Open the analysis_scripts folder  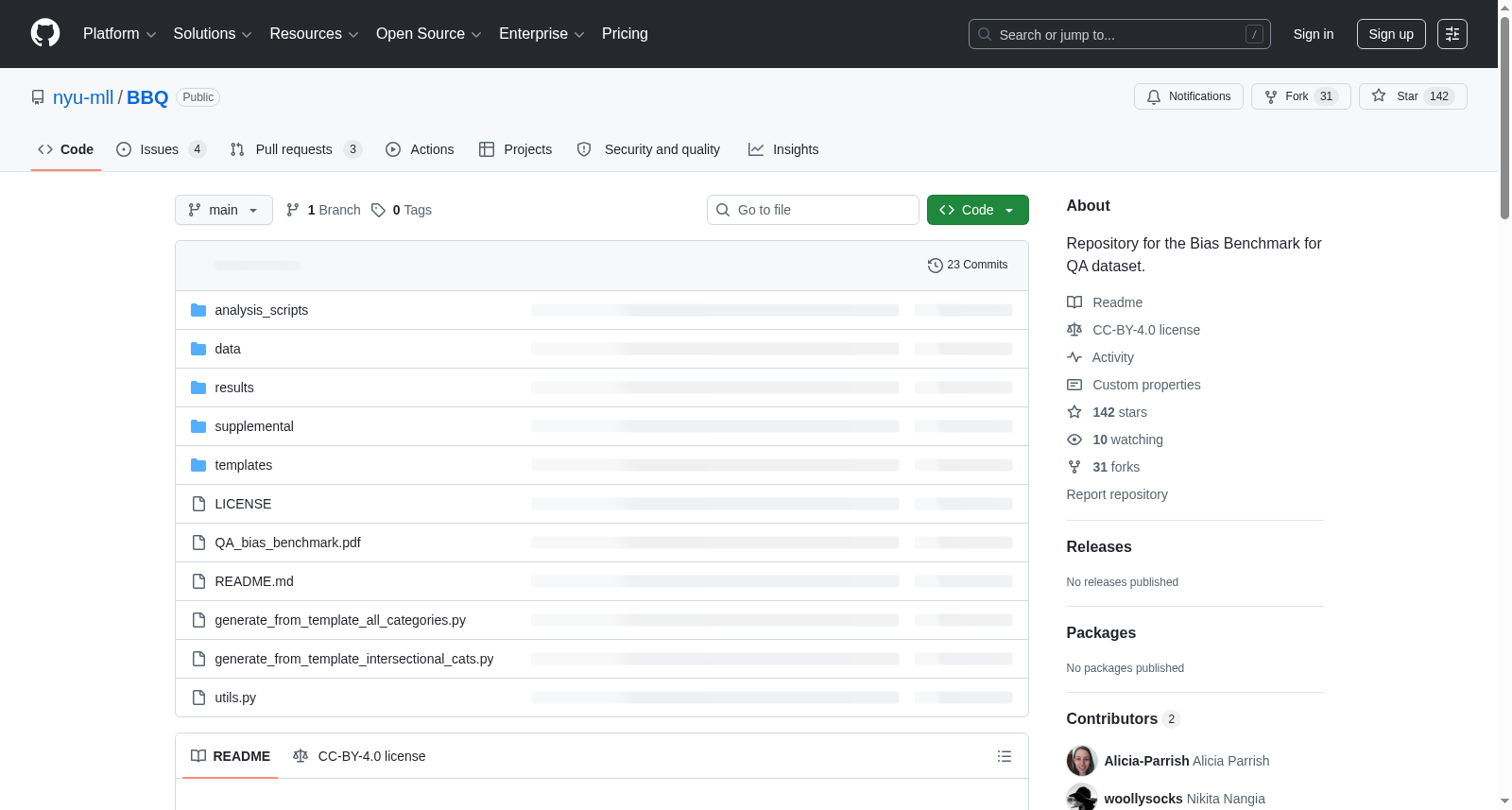[262, 310]
